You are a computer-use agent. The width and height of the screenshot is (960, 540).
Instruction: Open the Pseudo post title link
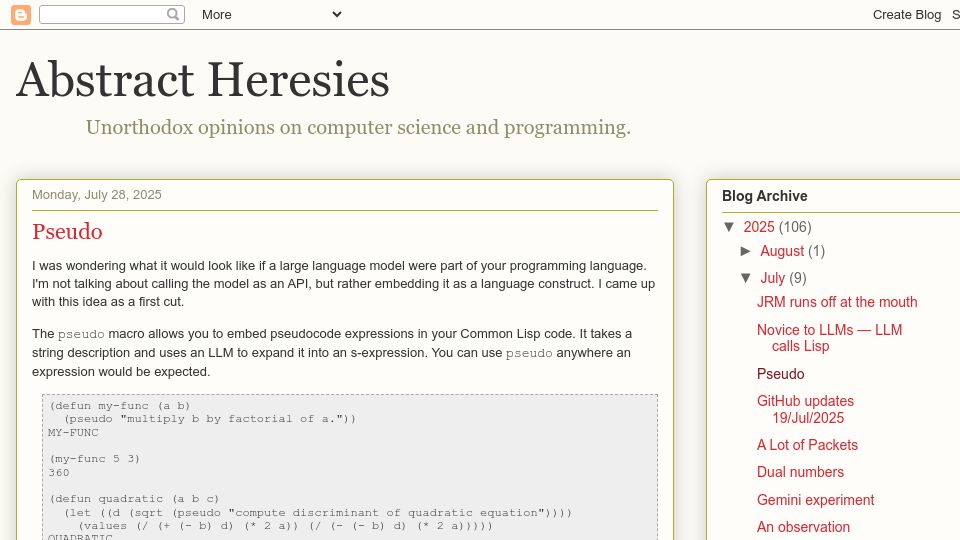(67, 231)
